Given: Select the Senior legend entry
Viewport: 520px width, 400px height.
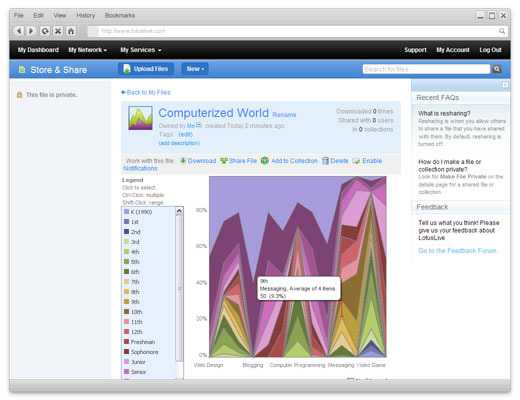Looking at the screenshot, I should [x=135, y=372].
